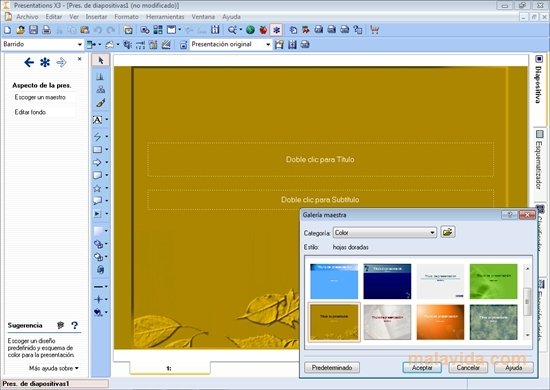Select the chart tool in the tool palette
This screenshot has width=550, height=390.
(100, 76)
